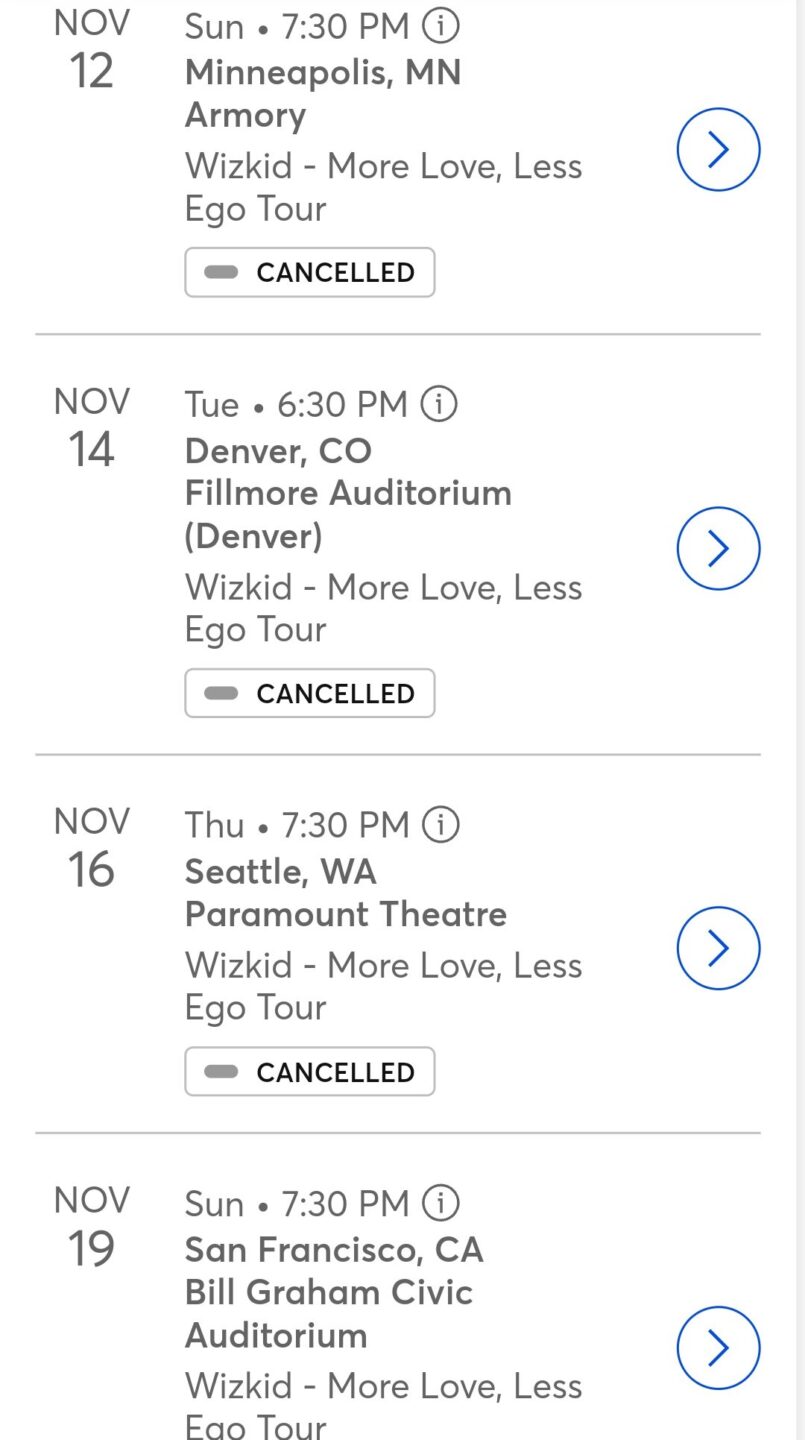Tap Seattle, WA Paramount Theatre title
This screenshot has height=1440, width=805.
pyautogui.click(x=345, y=892)
